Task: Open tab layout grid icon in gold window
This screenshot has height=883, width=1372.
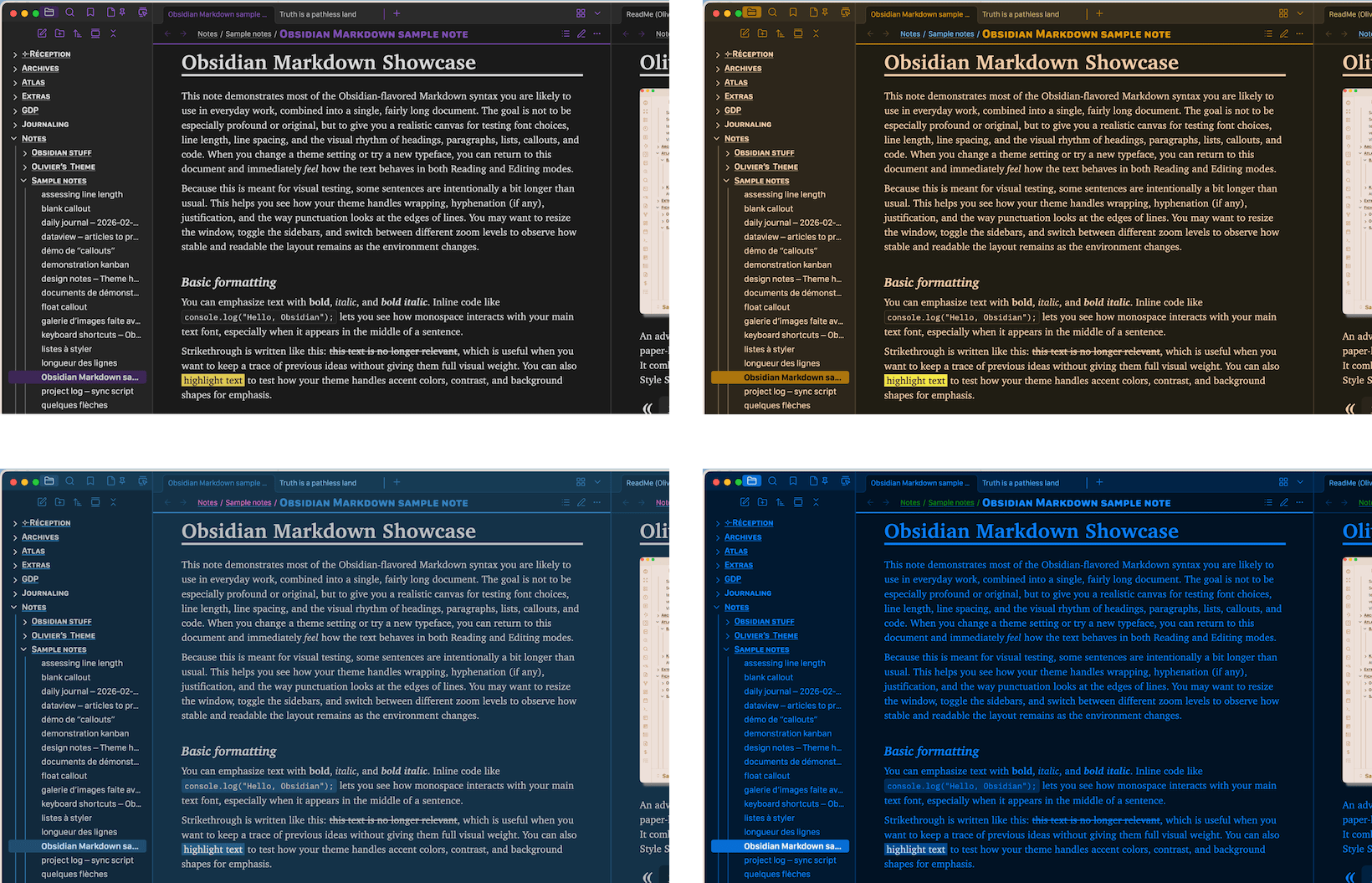Action: point(1283,13)
